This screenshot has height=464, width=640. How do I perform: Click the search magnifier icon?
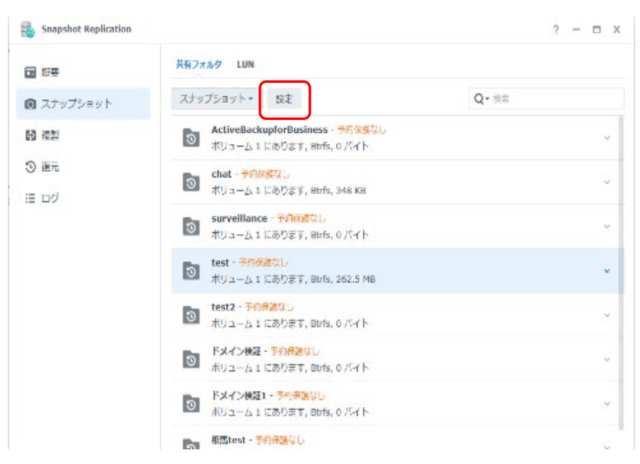pos(480,100)
